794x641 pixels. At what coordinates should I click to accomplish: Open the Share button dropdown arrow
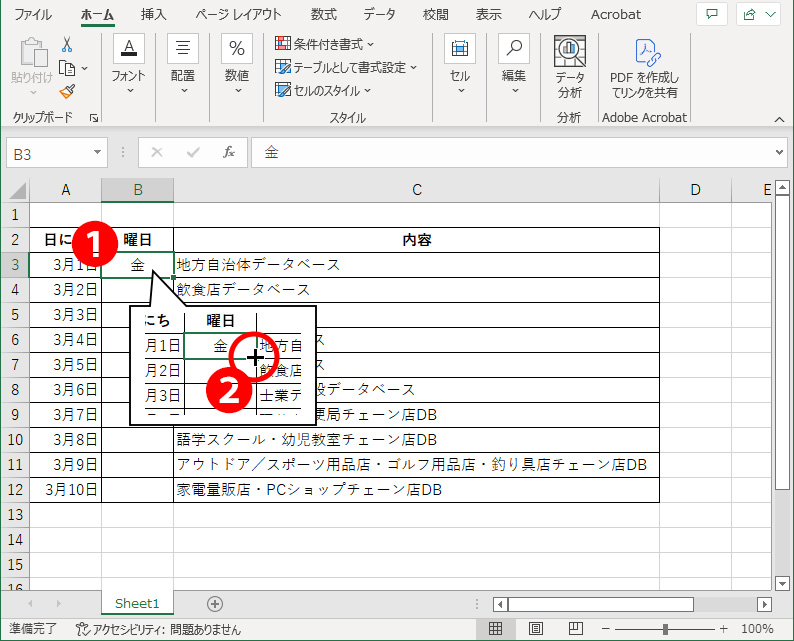(x=771, y=14)
